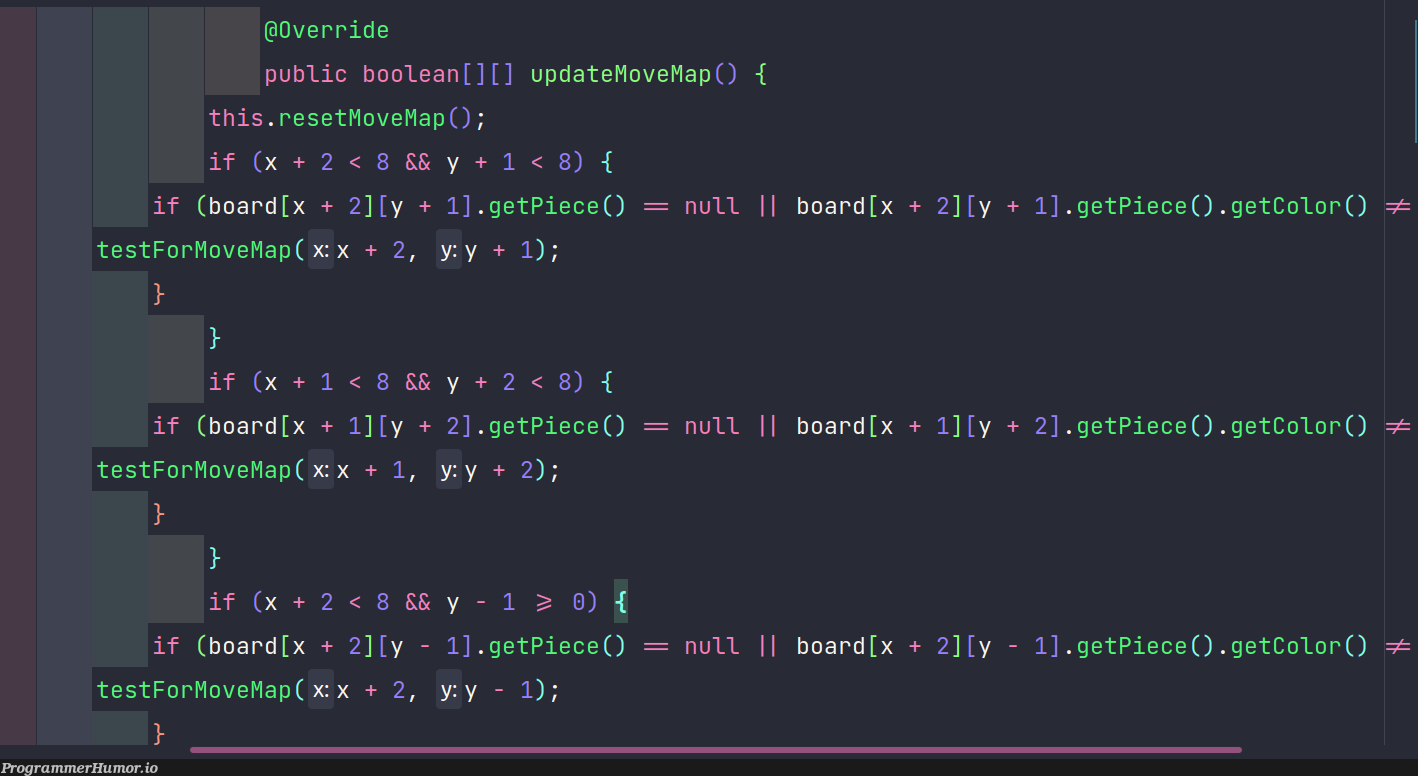Viewport: 1418px width, 776px height.
Task: Click 'null' in the board[x + 2][y + 1] line
Action: (x=712, y=206)
